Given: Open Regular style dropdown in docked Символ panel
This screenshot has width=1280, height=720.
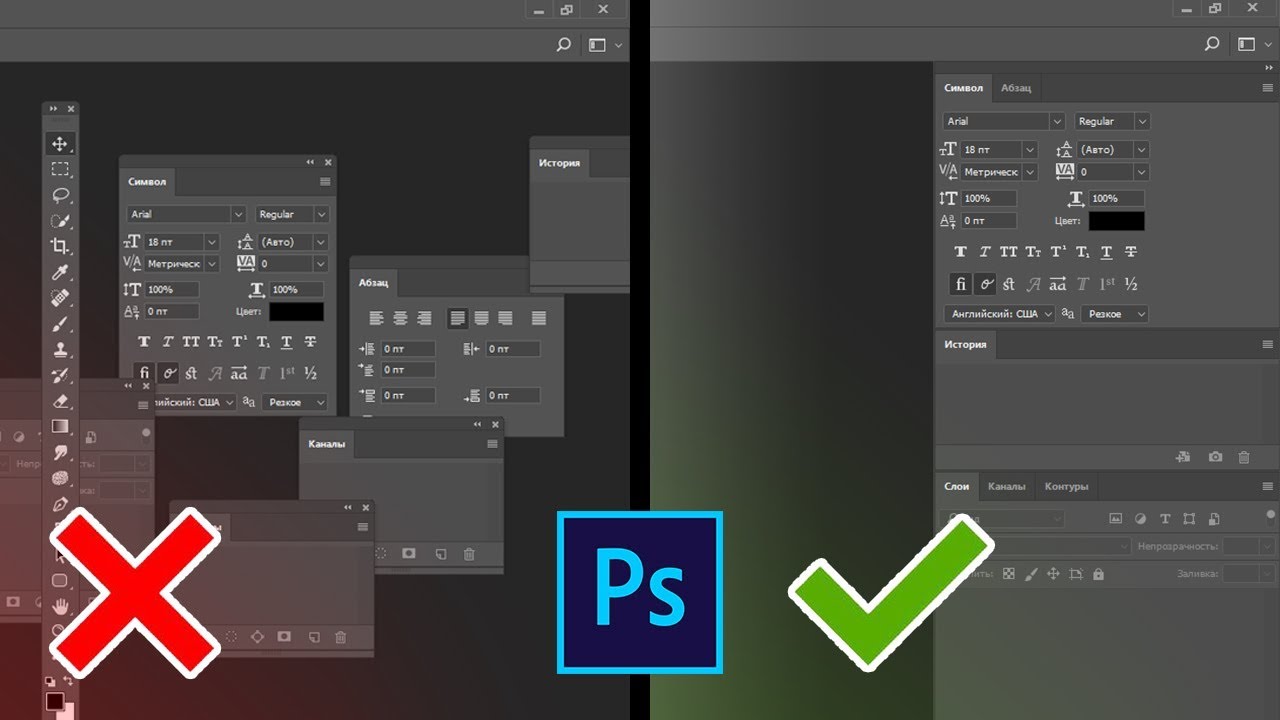Looking at the screenshot, I should click(1142, 121).
